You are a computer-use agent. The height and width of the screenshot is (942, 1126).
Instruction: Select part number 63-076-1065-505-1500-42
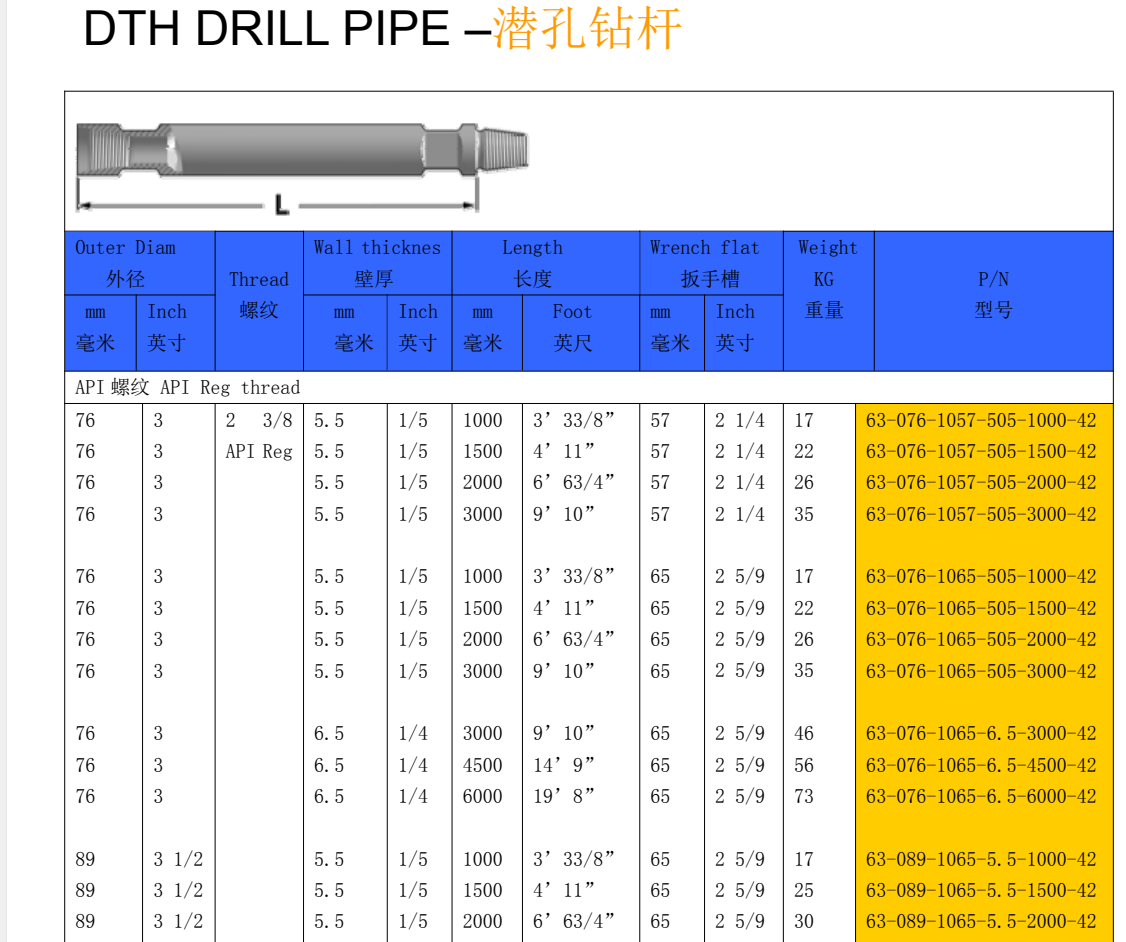click(x=981, y=609)
